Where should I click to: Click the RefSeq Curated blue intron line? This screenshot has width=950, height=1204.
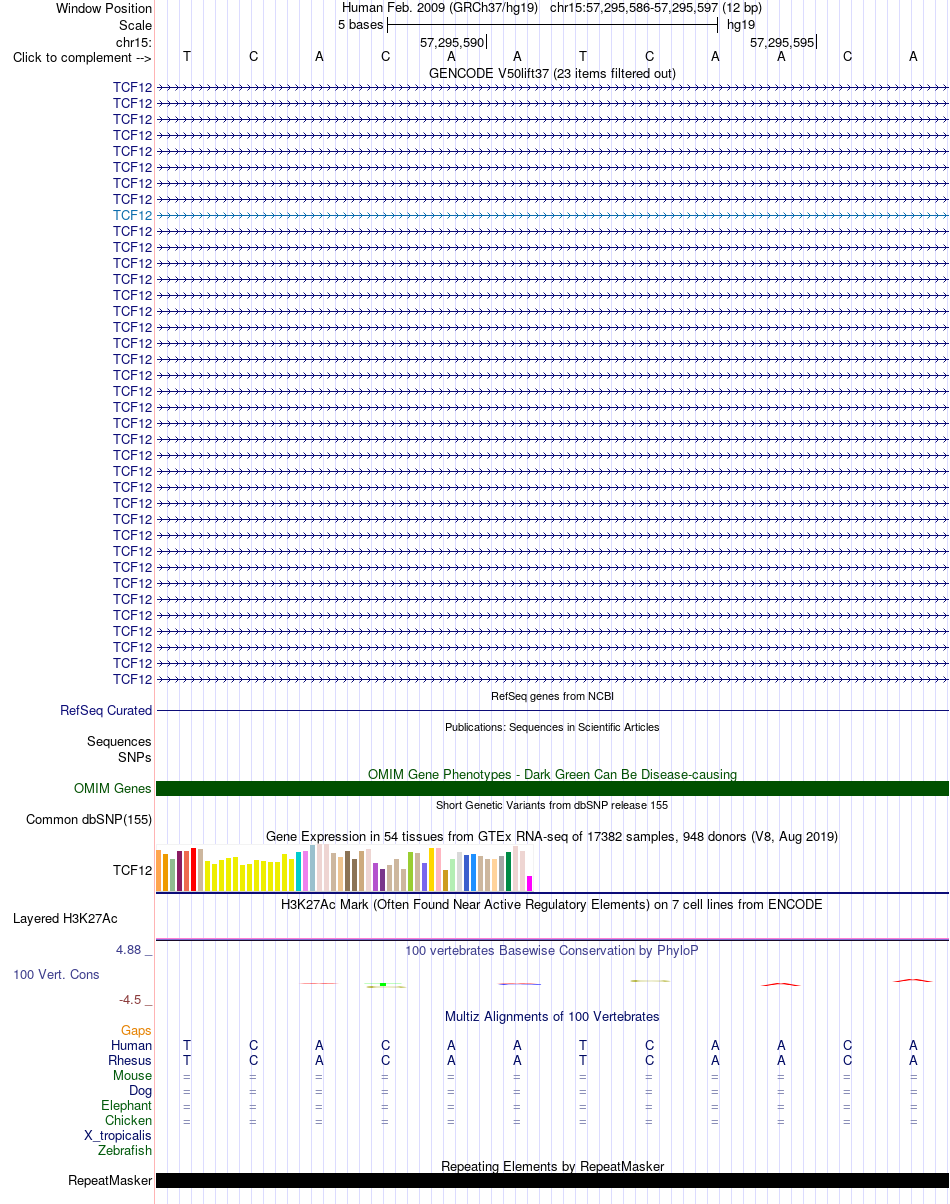click(552, 710)
